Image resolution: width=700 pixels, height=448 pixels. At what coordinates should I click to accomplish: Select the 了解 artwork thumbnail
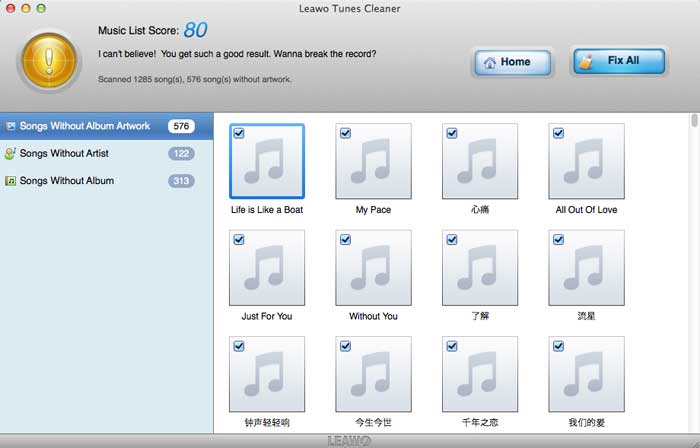480,268
